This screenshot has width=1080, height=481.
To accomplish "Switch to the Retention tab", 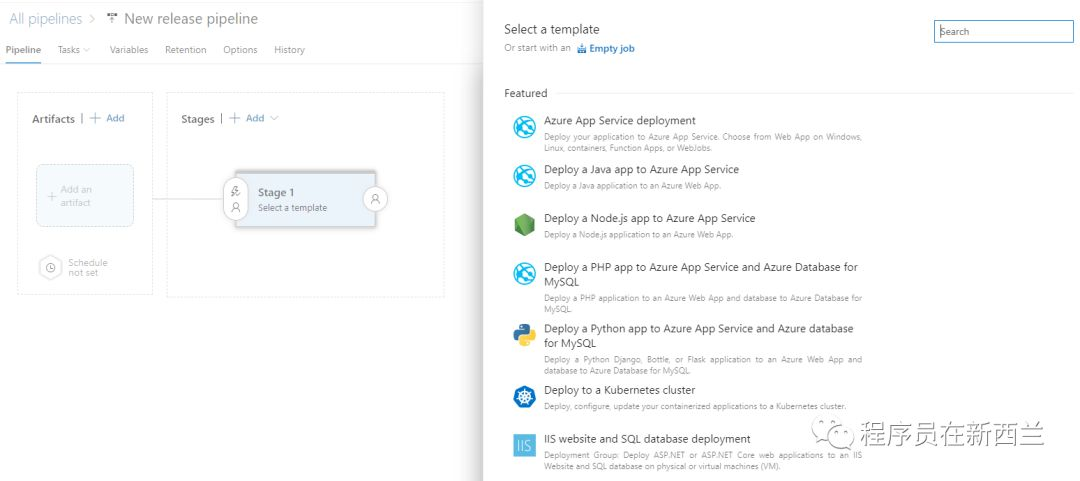I will tap(186, 50).
